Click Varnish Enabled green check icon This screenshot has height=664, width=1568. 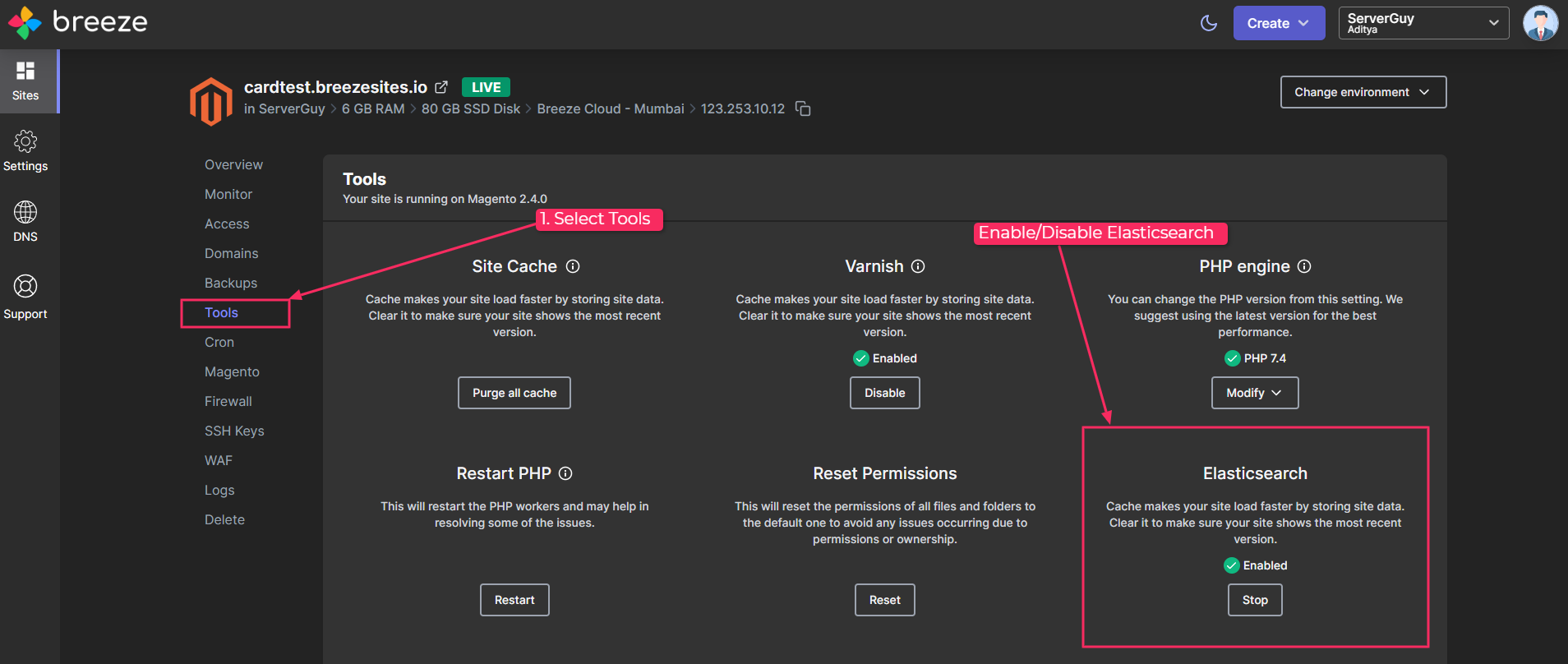(861, 358)
